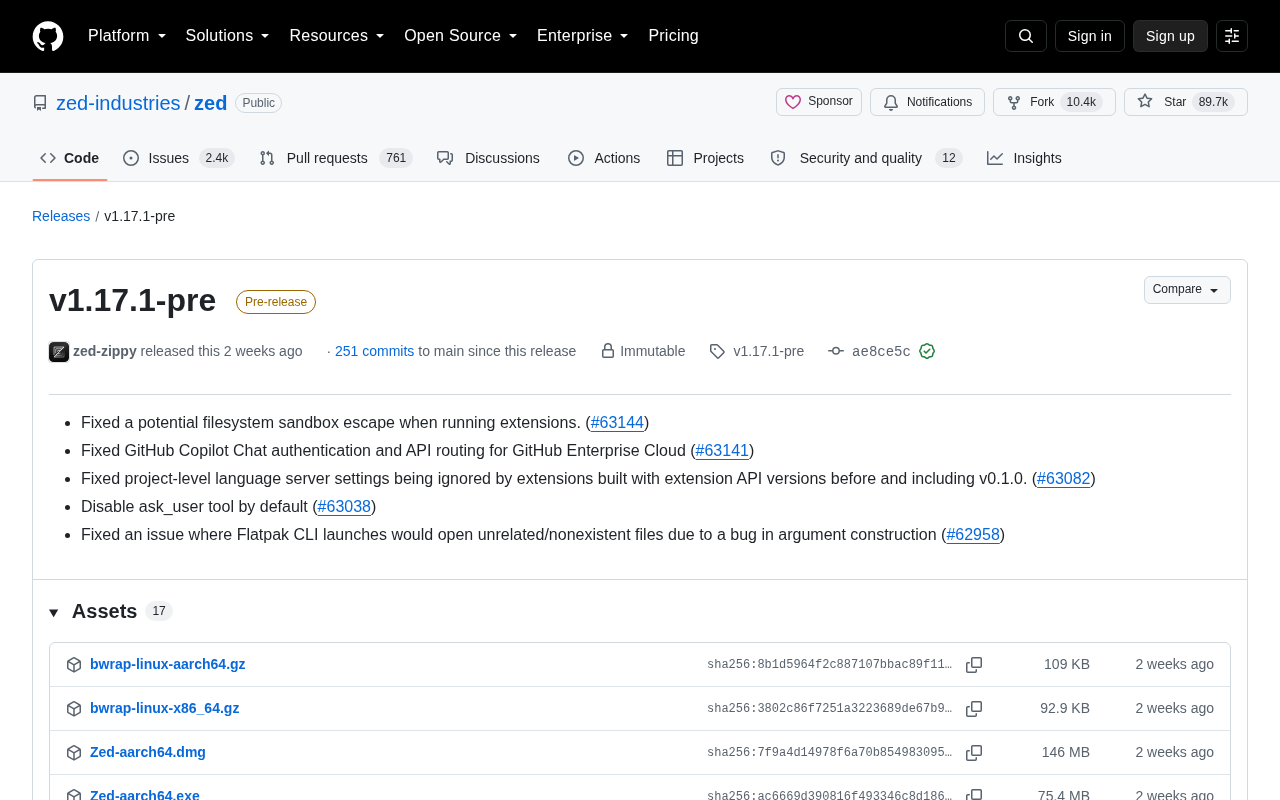
Task: Click the 146 MB file size
Action: (1066, 752)
